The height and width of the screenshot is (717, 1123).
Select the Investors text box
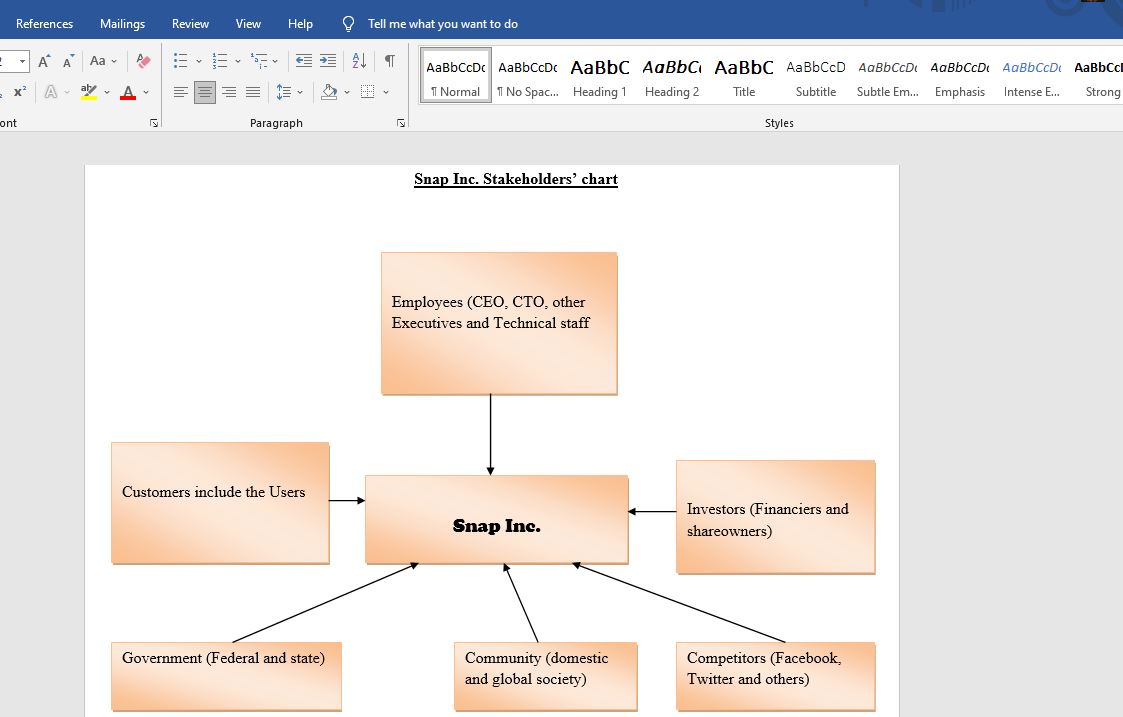[776, 517]
